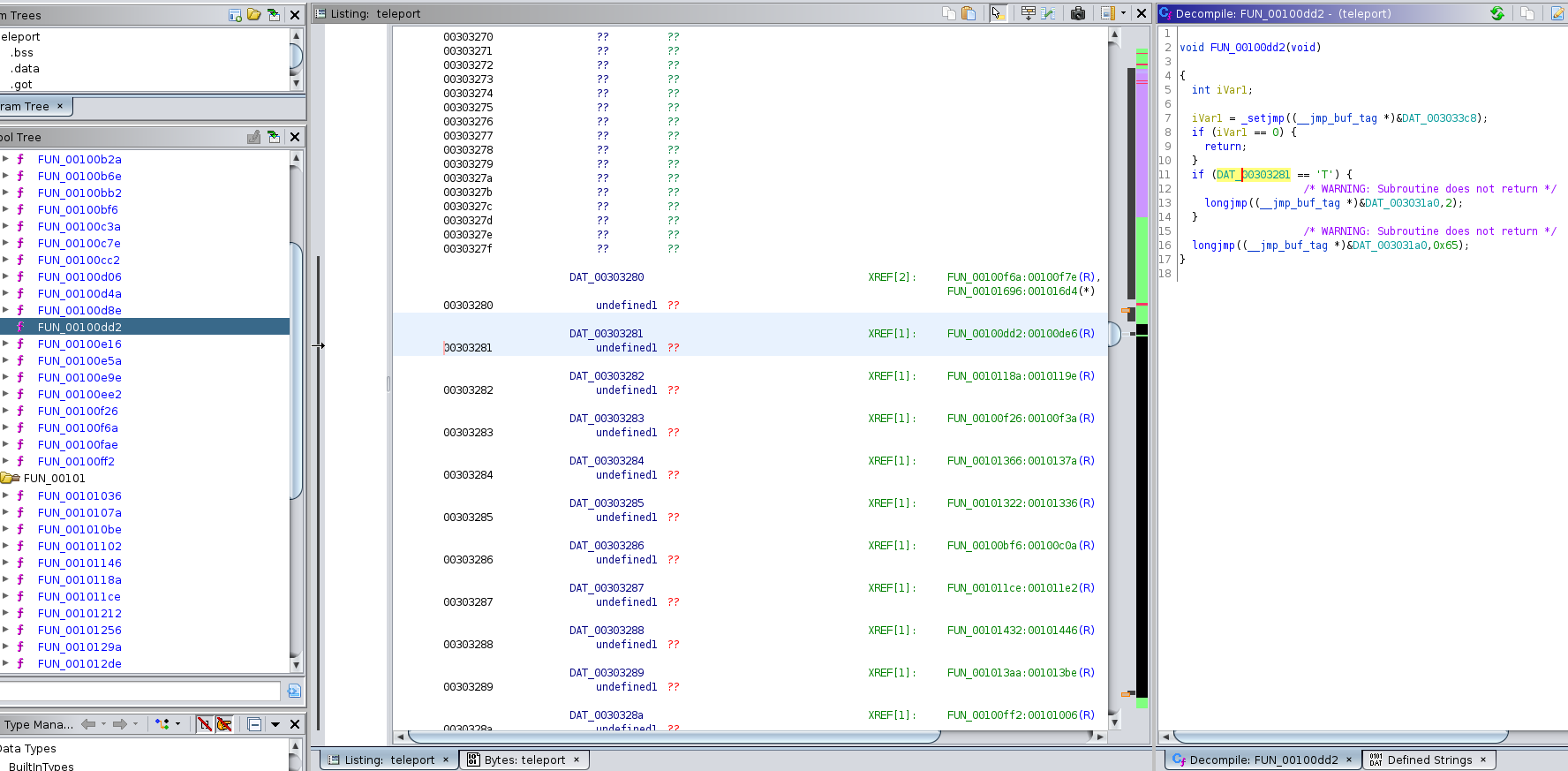Click the Listing vertical scrollbar down arrow
This screenshot has height=771, width=1568.
1114,722
